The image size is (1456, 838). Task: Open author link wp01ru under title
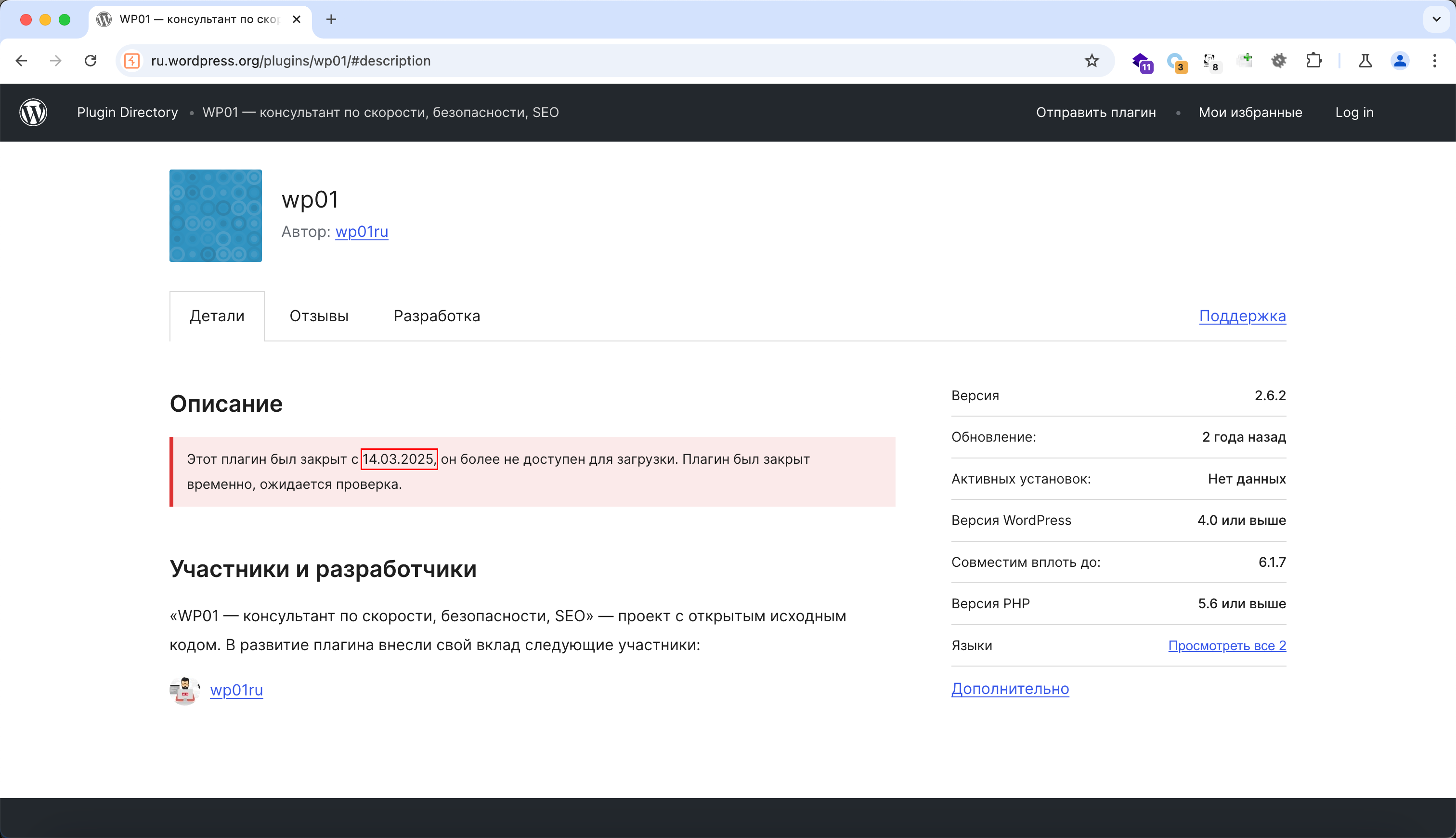(362, 231)
